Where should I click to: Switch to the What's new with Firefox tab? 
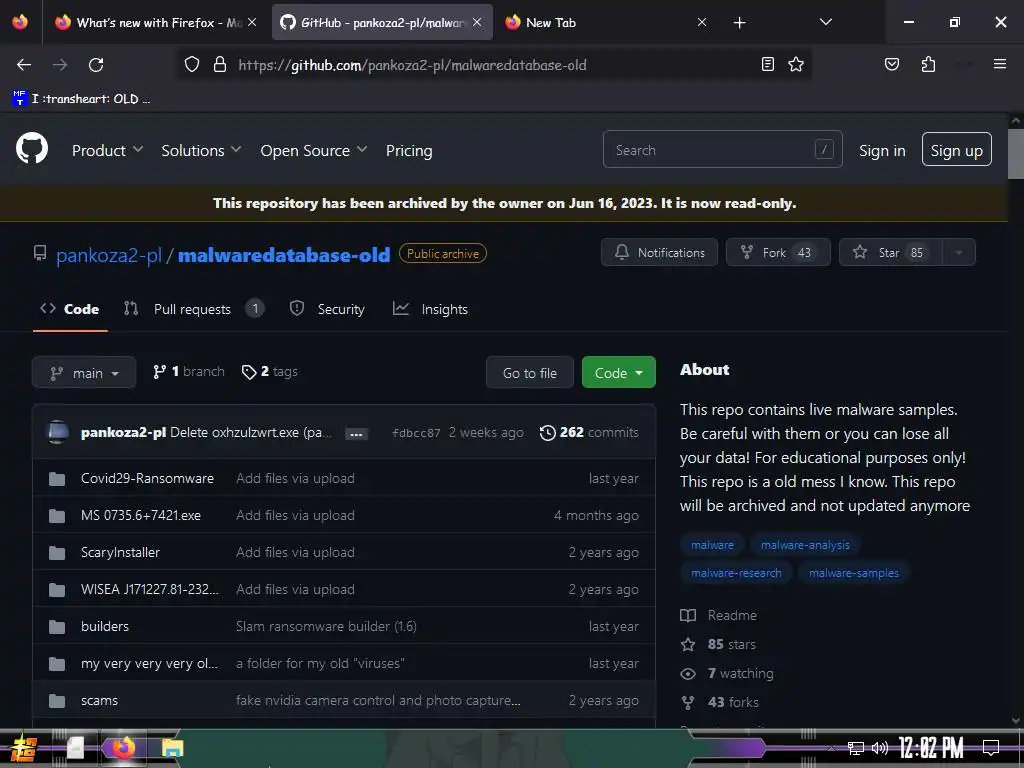click(148, 22)
